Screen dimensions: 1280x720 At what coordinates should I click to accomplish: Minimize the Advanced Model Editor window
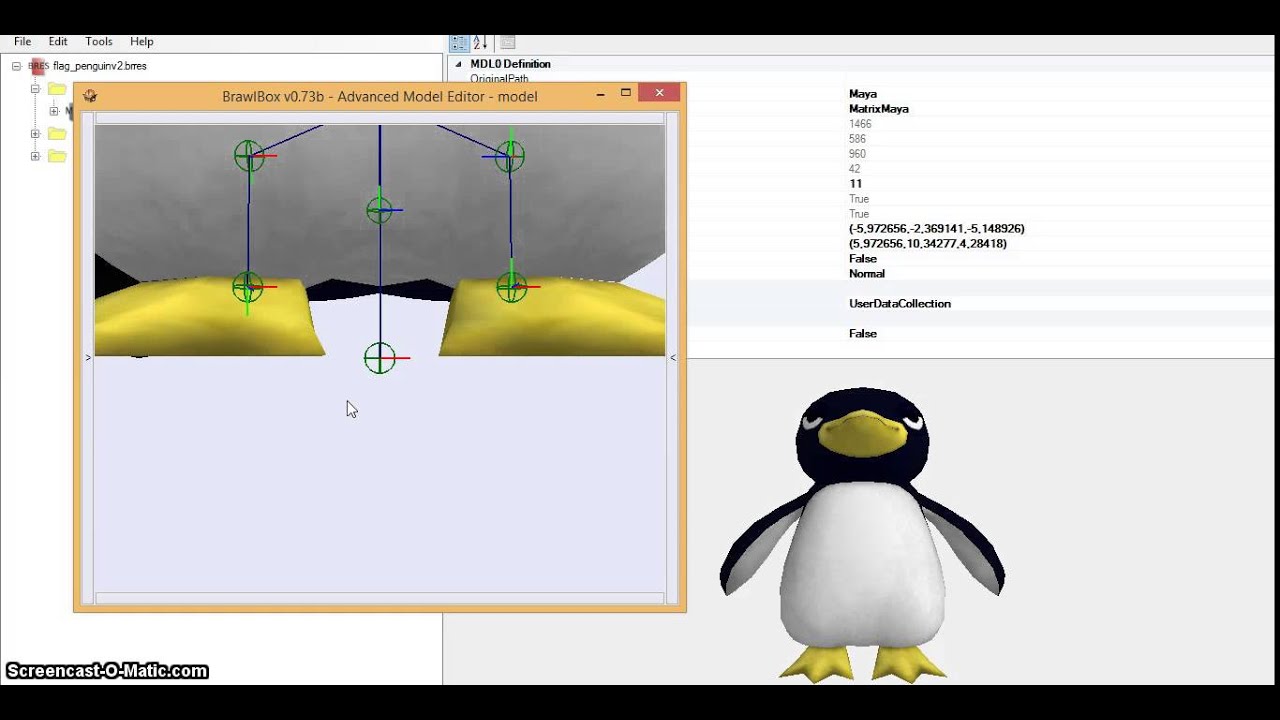[x=600, y=93]
